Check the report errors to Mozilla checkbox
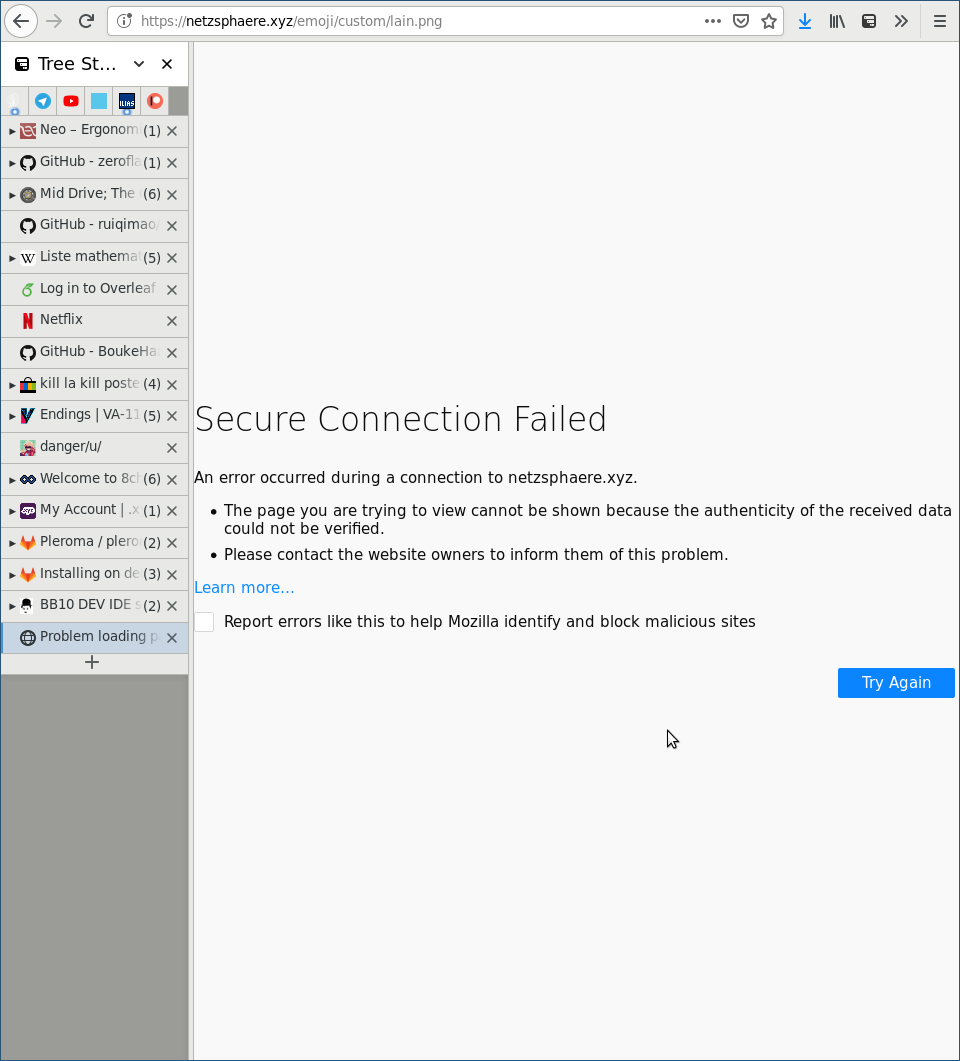This screenshot has height=1061, width=960. click(205, 622)
